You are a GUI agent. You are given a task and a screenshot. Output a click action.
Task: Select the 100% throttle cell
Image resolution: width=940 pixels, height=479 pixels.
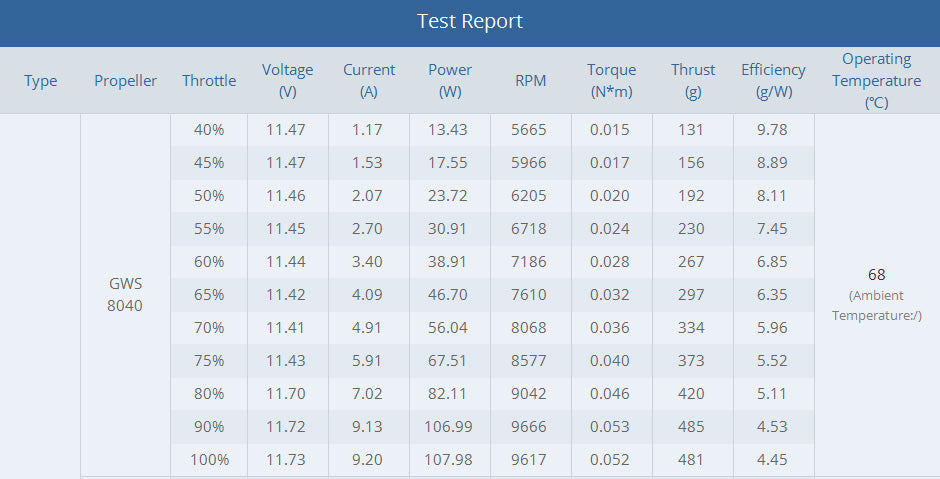coord(209,460)
